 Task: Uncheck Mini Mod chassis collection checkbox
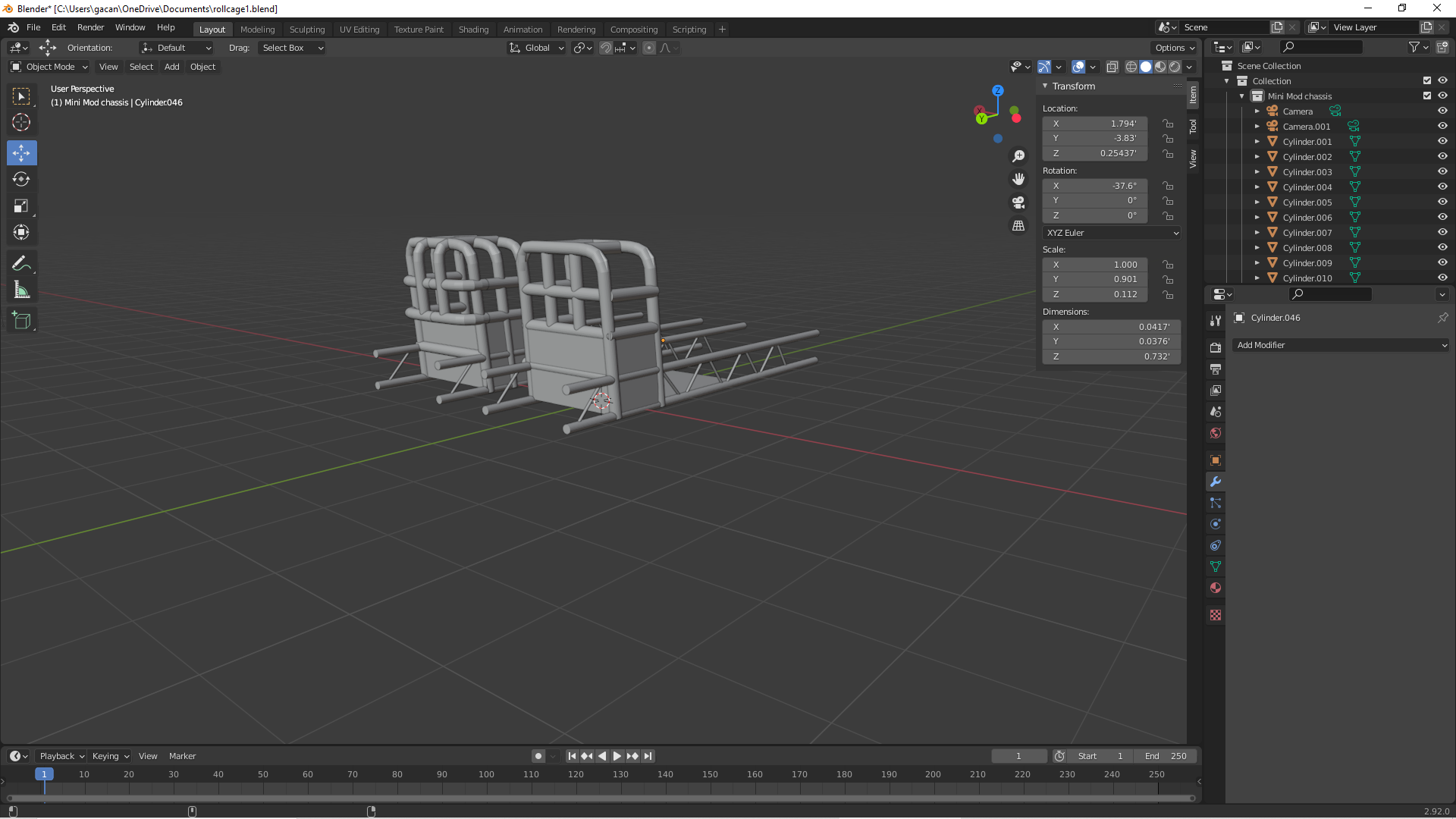click(x=1426, y=96)
